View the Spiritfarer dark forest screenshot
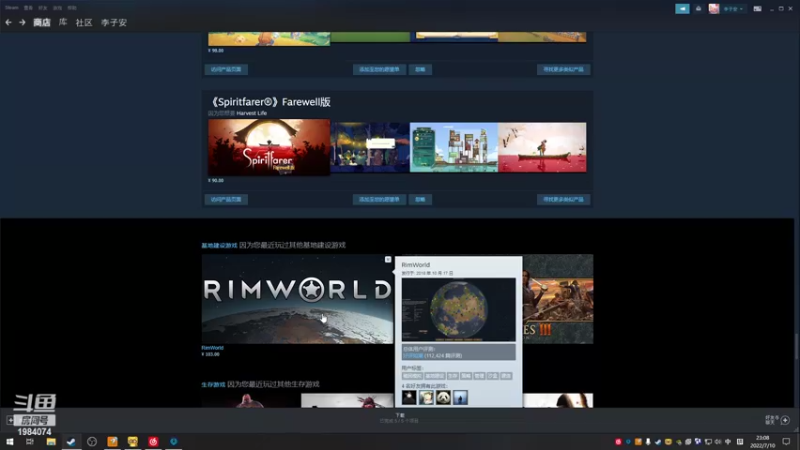Image resolution: width=800 pixels, height=450 pixels. (x=370, y=147)
